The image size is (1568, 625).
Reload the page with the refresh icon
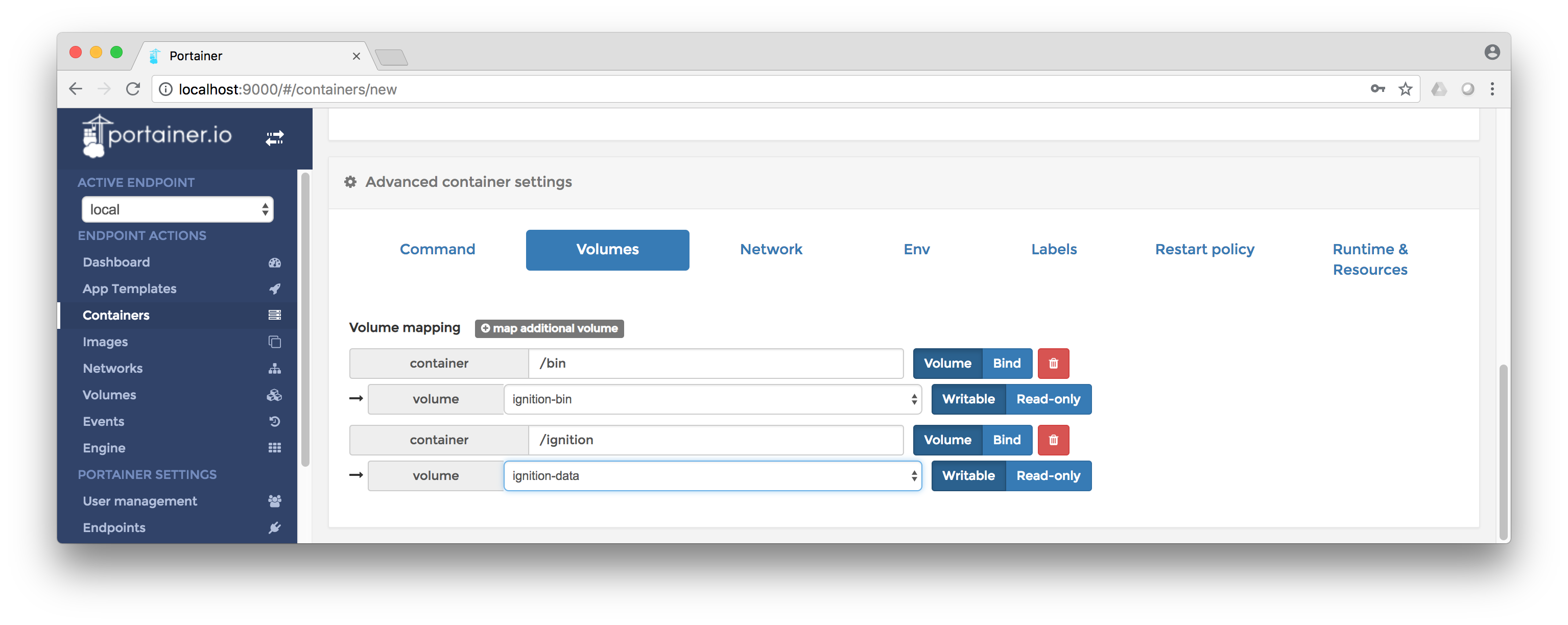click(133, 89)
